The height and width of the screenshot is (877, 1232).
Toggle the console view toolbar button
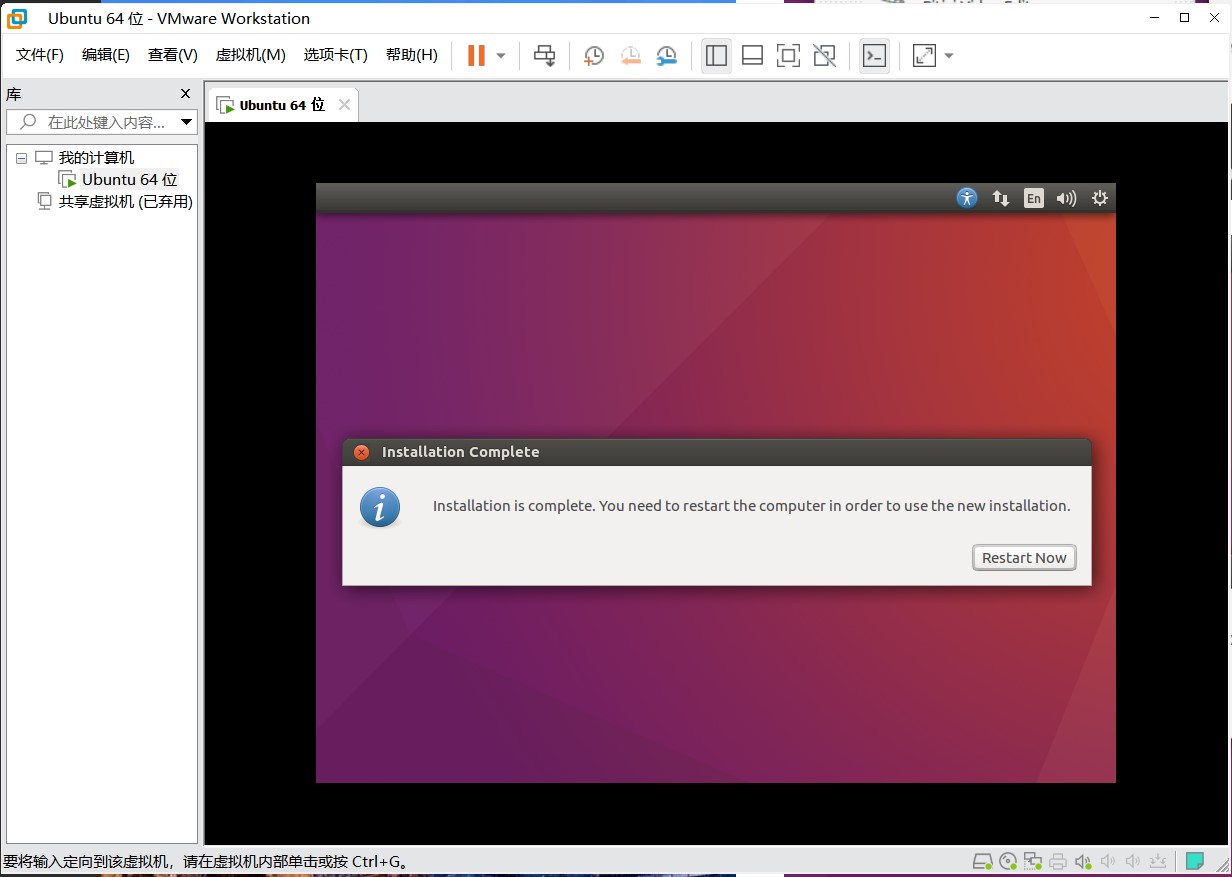point(874,56)
